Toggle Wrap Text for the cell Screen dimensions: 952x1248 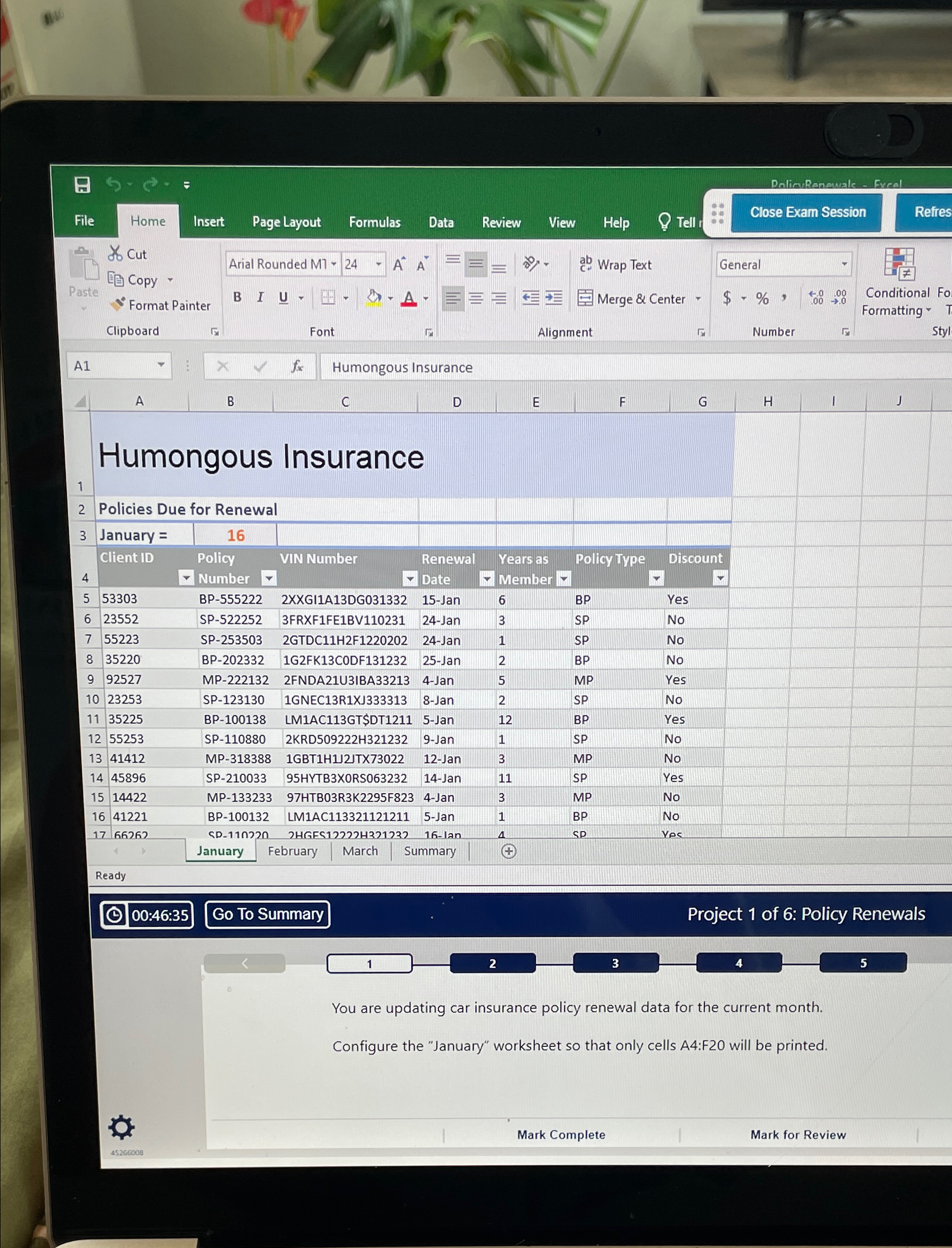[615, 264]
